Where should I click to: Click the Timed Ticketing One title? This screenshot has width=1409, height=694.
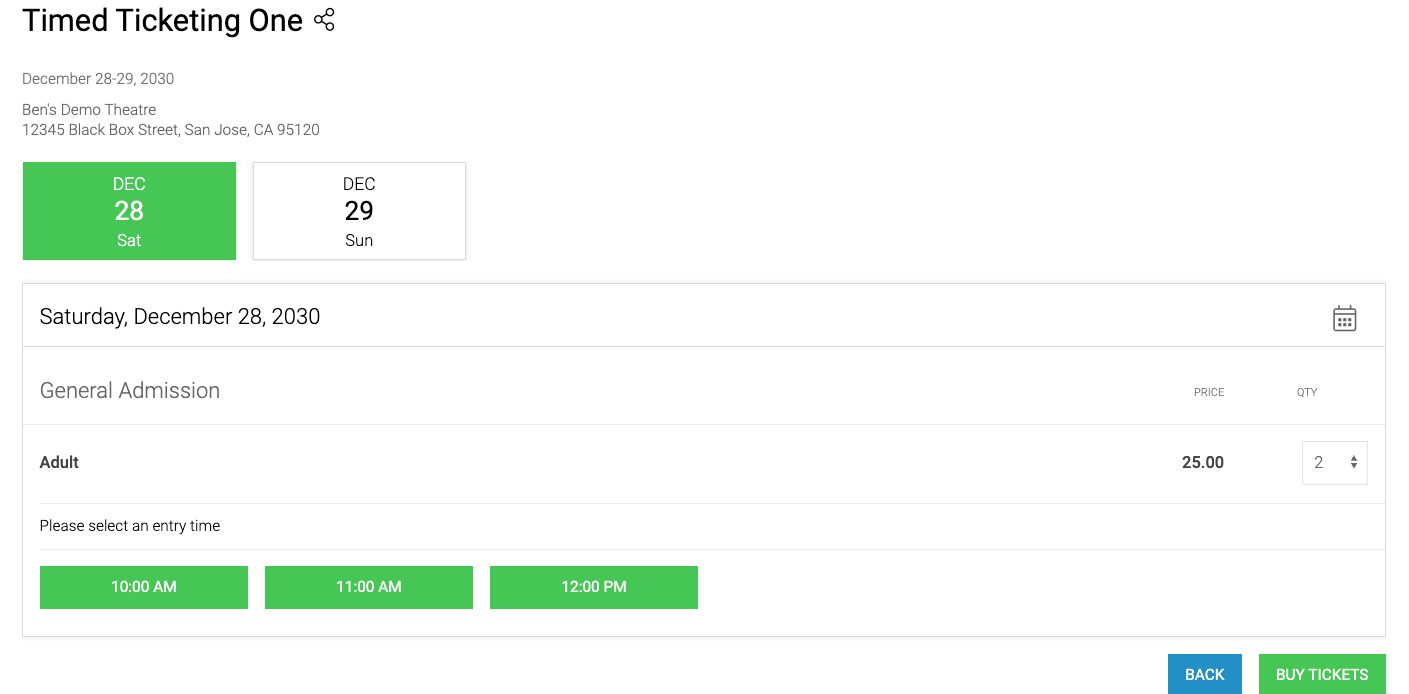pyautogui.click(x=162, y=20)
